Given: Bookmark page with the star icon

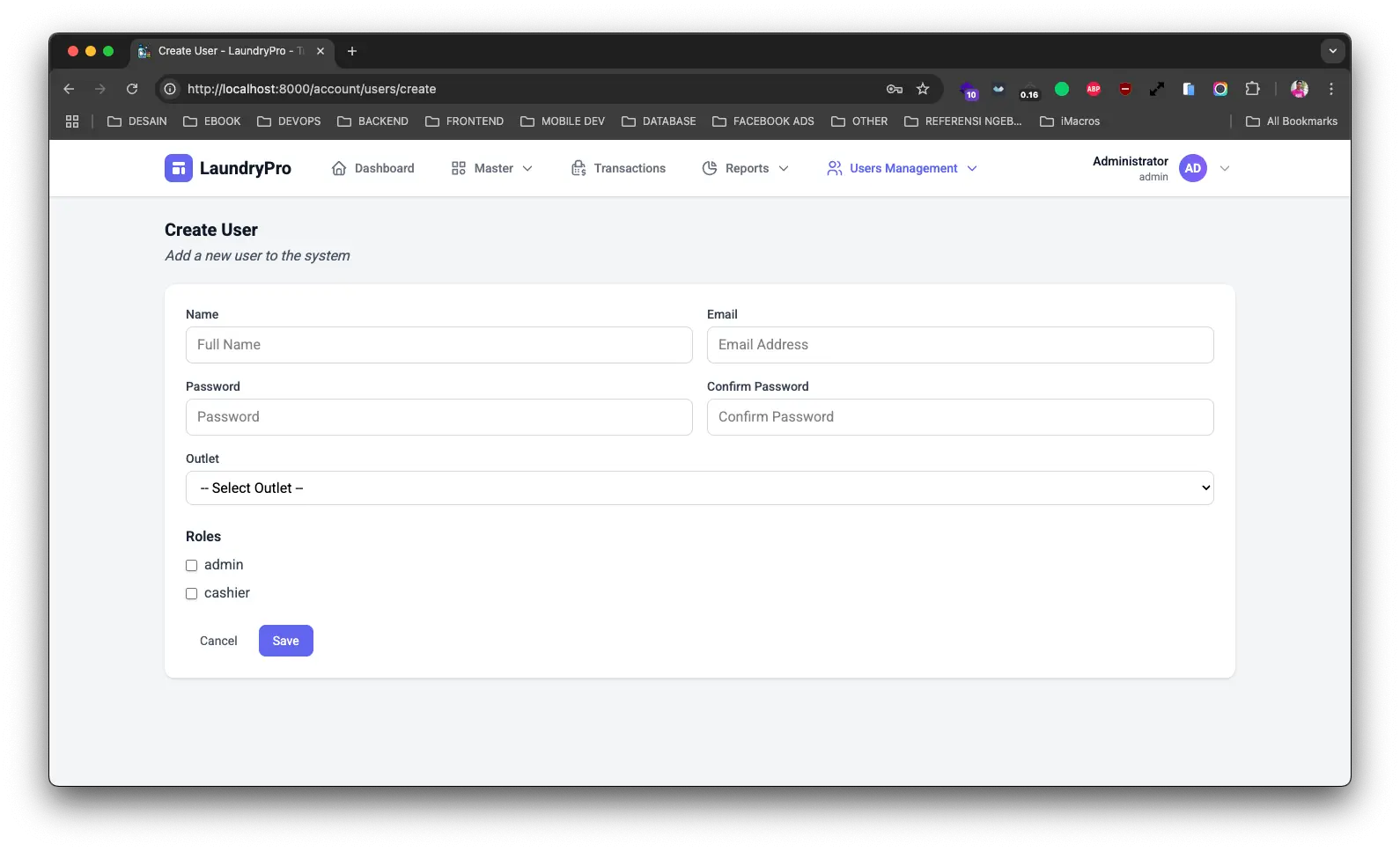Looking at the screenshot, I should 923,89.
